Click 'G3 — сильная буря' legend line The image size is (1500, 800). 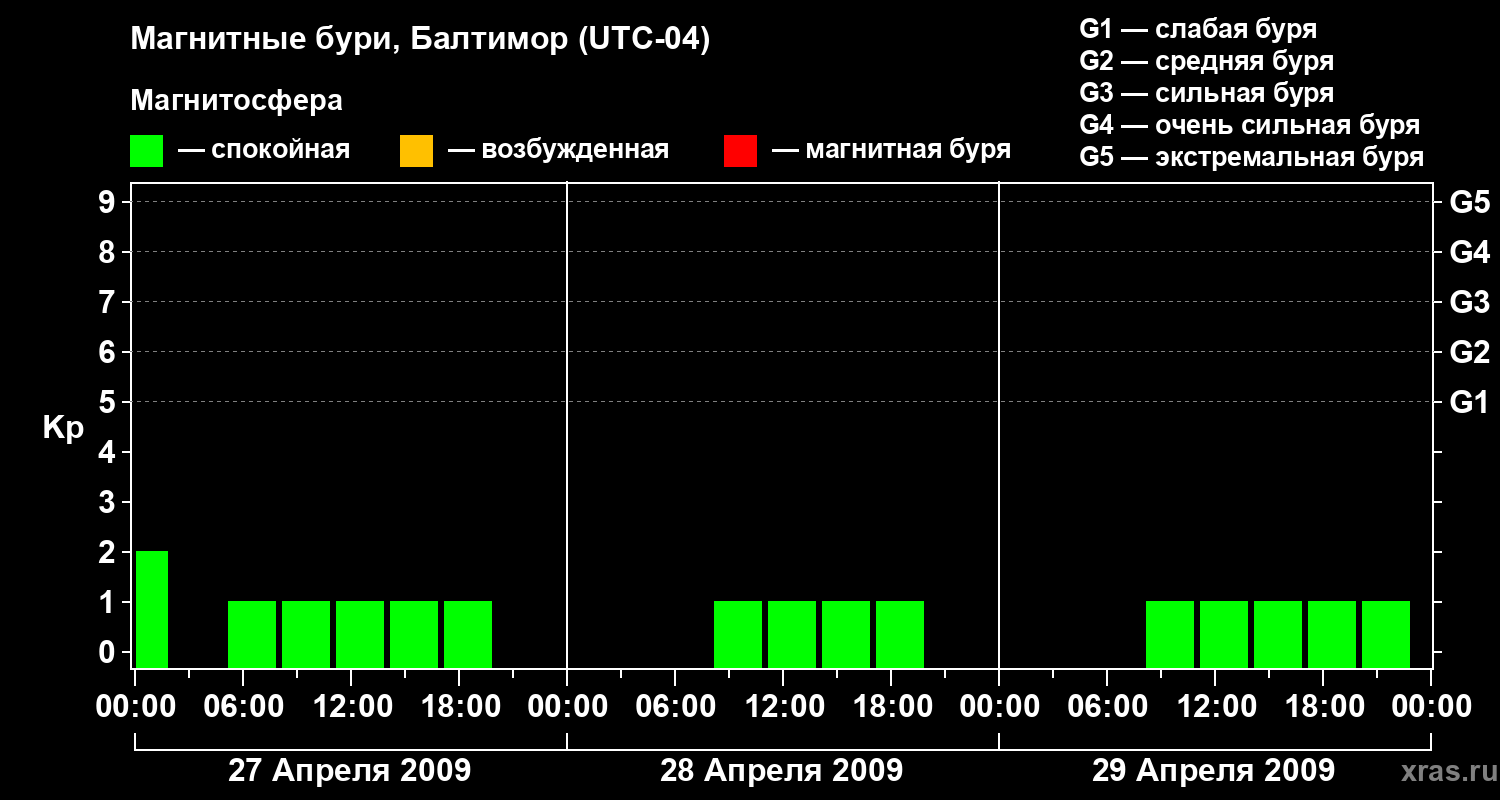pos(1207,93)
